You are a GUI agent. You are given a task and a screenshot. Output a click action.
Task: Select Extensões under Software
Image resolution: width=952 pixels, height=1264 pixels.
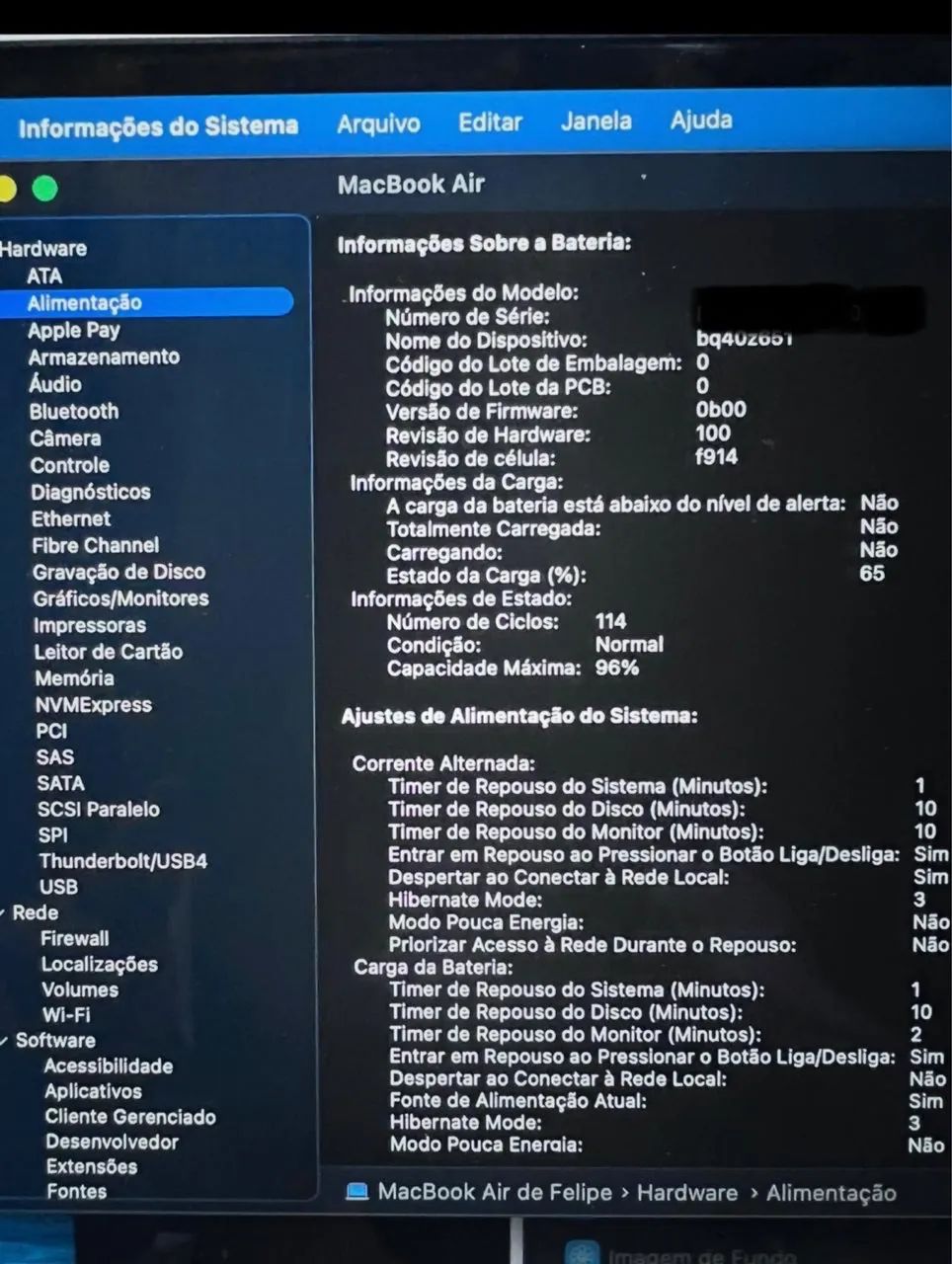(92, 1166)
